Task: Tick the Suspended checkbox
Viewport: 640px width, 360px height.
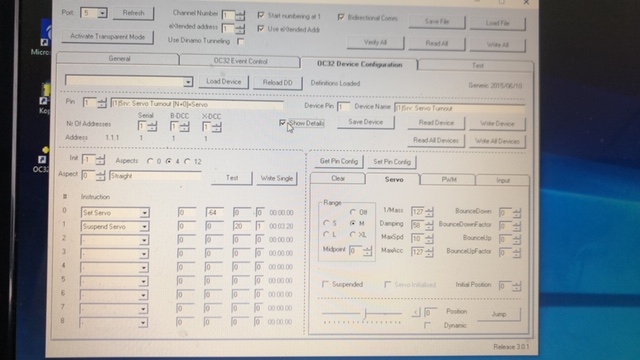Action: pyautogui.click(x=325, y=284)
